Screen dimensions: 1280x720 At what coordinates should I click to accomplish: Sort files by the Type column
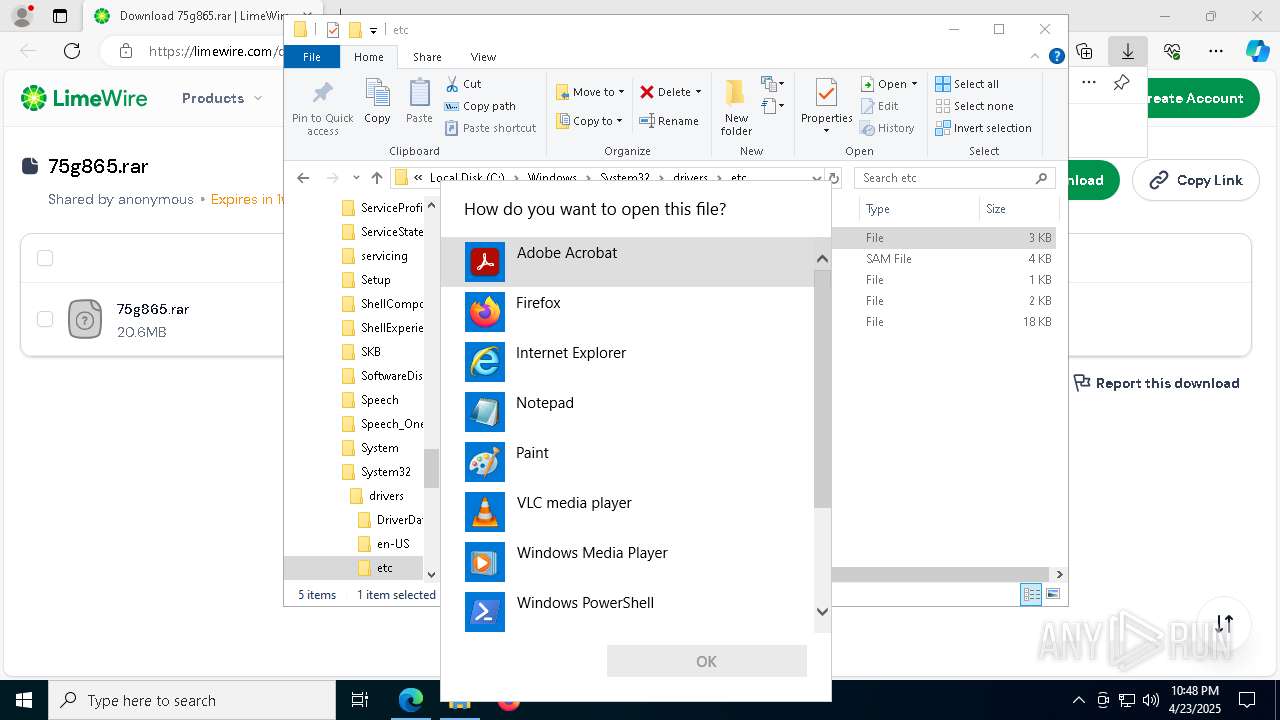[x=918, y=209]
